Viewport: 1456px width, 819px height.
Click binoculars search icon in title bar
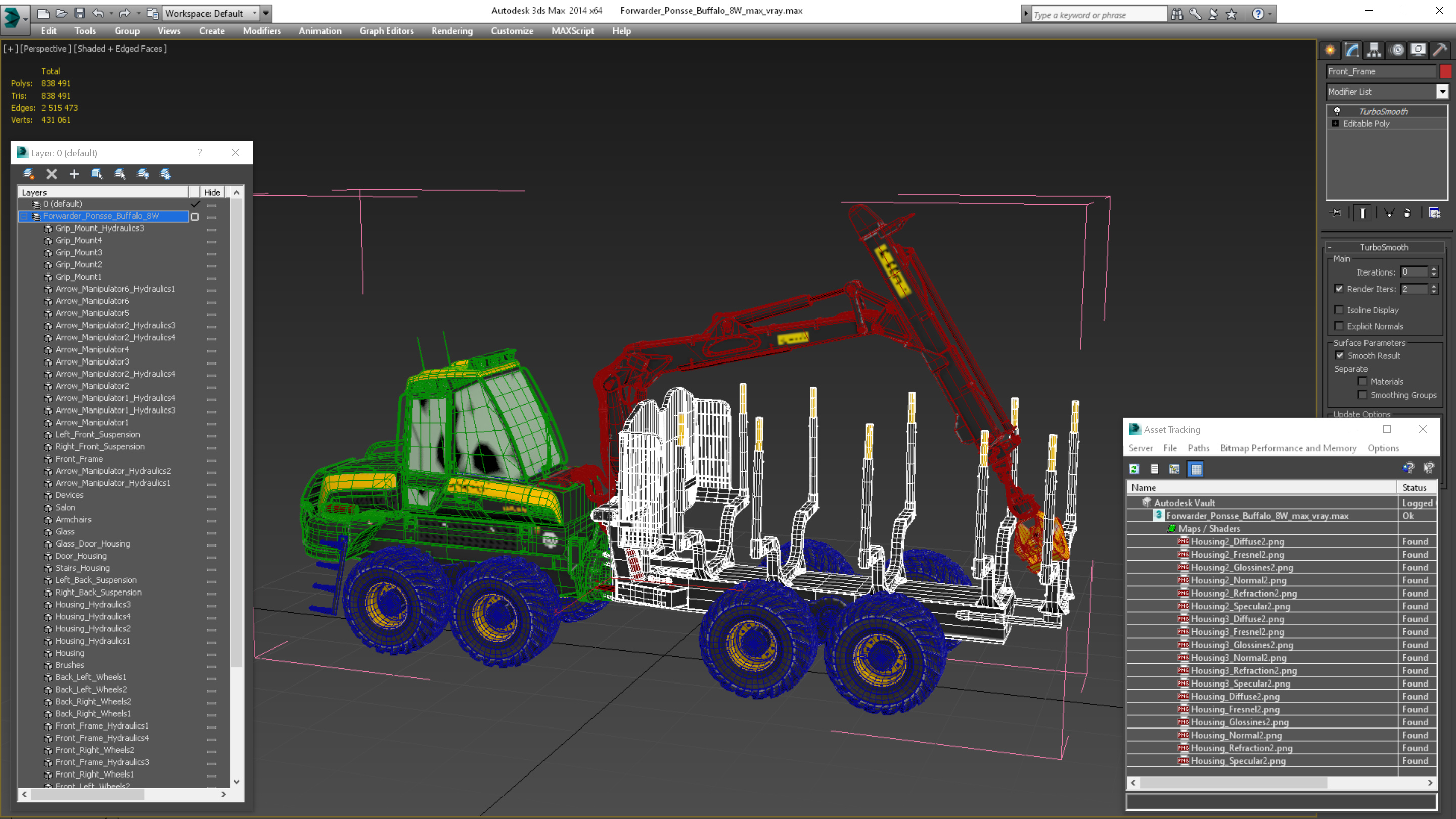tap(1177, 14)
